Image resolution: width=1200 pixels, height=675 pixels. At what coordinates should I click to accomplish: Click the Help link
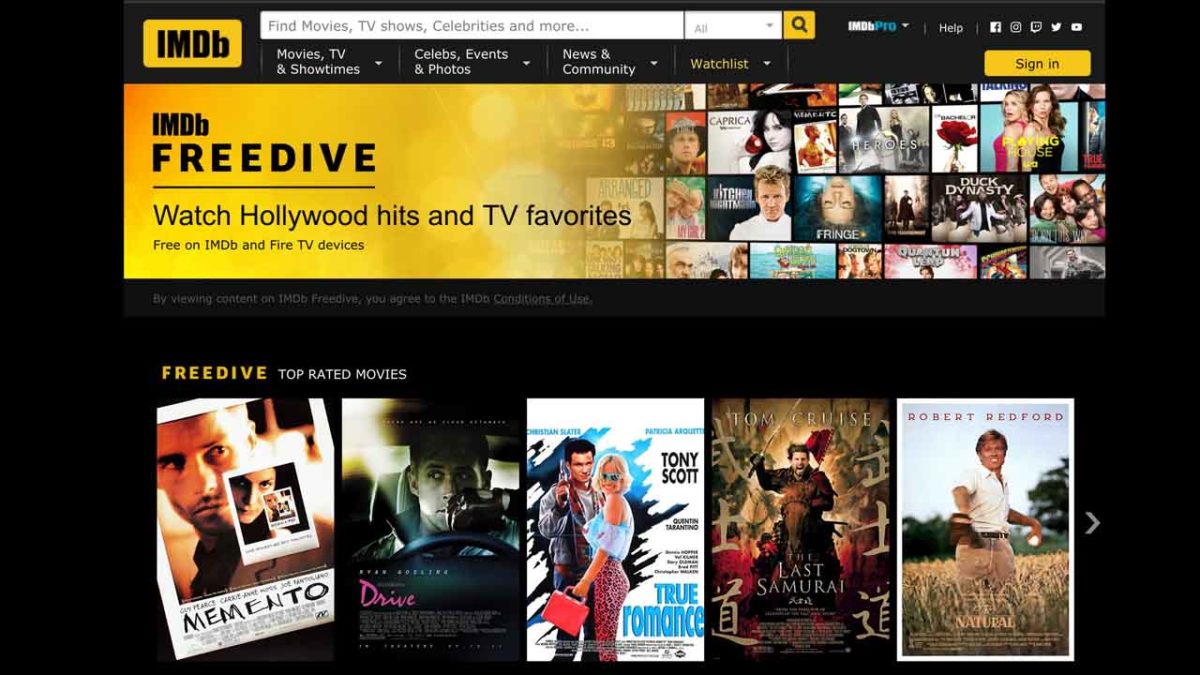(949, 28)
